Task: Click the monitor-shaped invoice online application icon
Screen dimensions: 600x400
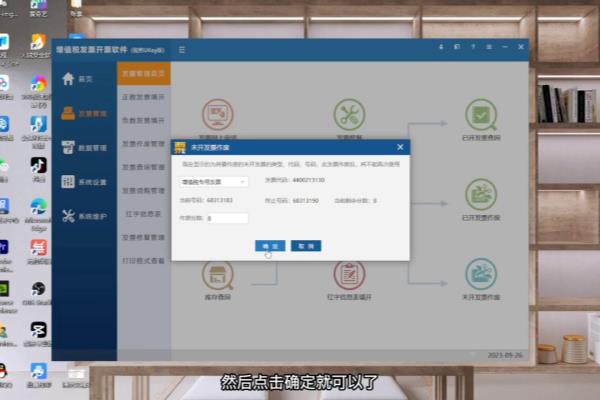Action: point(218,114)
